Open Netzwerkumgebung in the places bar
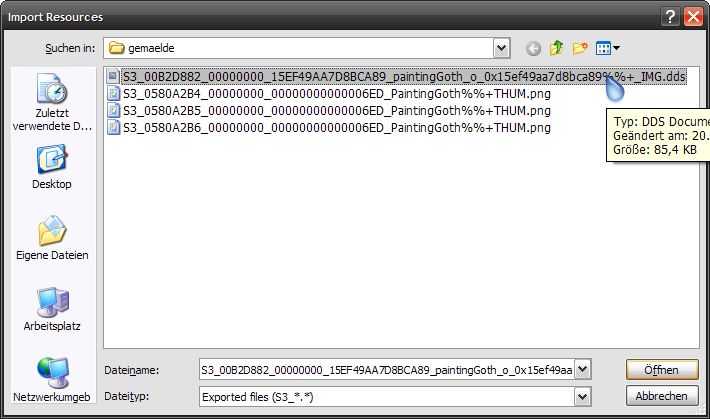Screen dimensions: 710x419 (x=51, y=380)
